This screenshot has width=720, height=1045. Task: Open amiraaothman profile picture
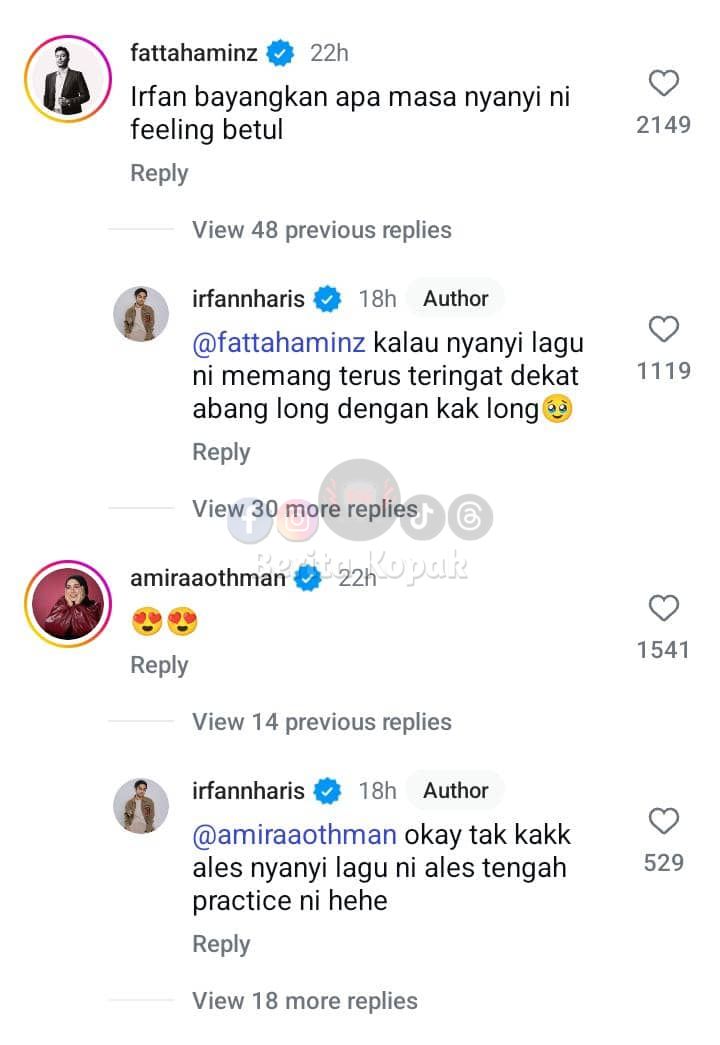pos(68,605)
